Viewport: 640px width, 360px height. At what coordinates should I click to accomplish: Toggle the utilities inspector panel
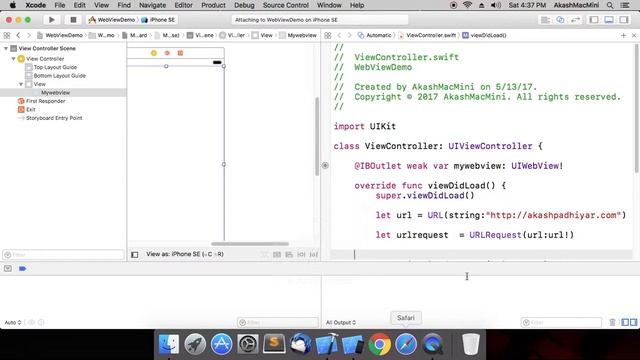(x=623, y=20)
